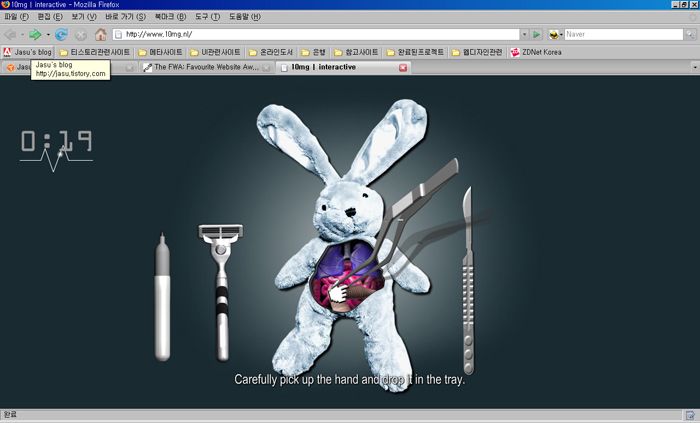This screenshot has width=700, height=423.
Task: Click the search magnifier icon beside Naver box
Action: click(691, 34)
